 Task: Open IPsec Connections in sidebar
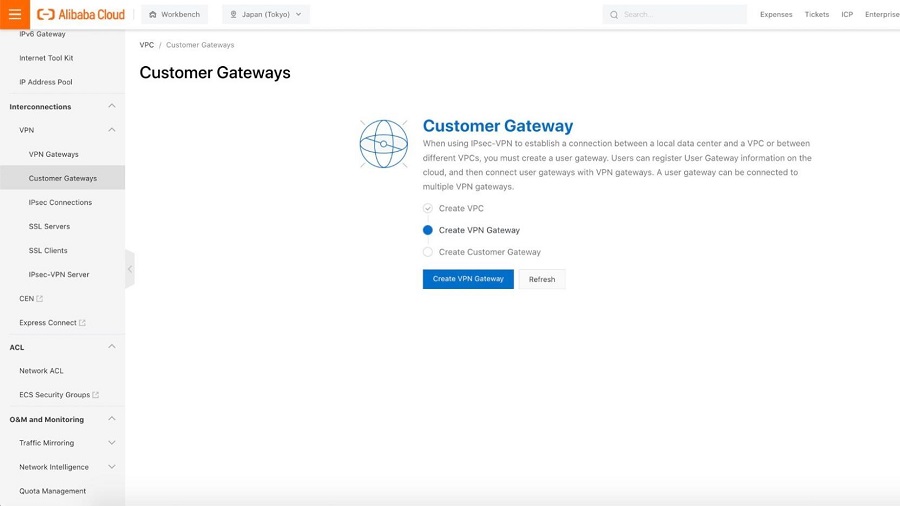tap(62, 203)
